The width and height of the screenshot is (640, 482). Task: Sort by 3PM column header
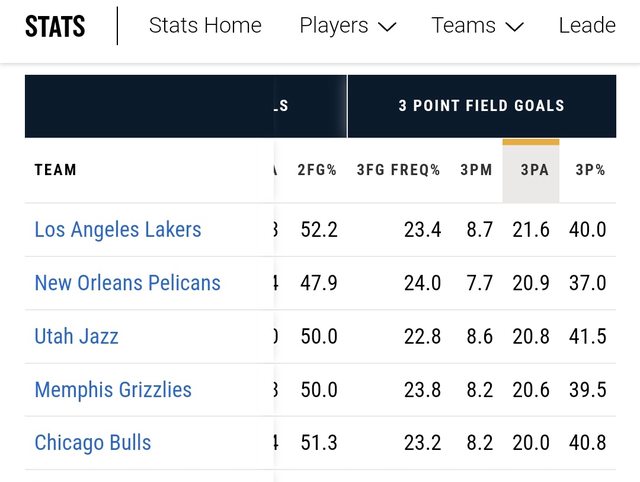(476, 170)
